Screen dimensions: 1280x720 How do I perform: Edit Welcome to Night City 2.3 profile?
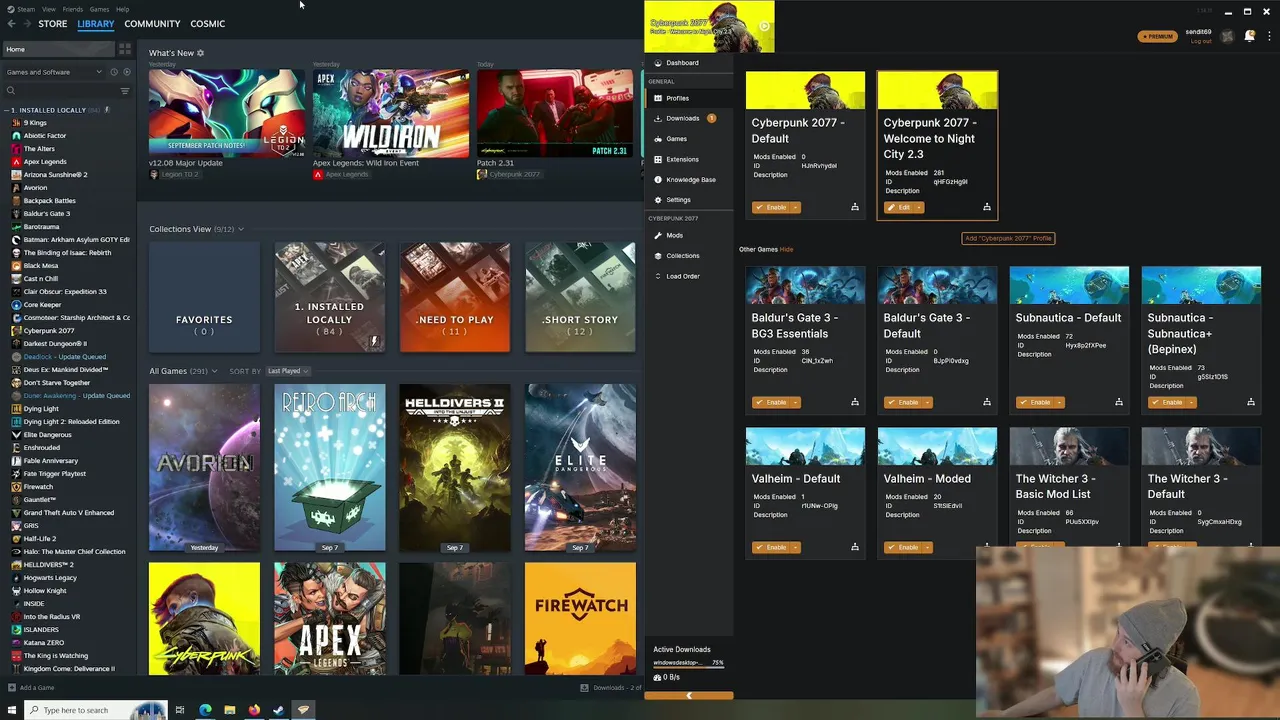tap(900, 207)
